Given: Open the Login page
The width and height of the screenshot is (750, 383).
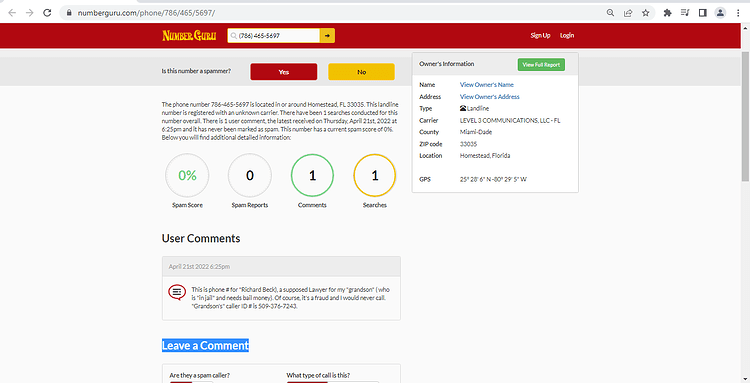Looking at the screenshot, I should click(x=567, y=35).
